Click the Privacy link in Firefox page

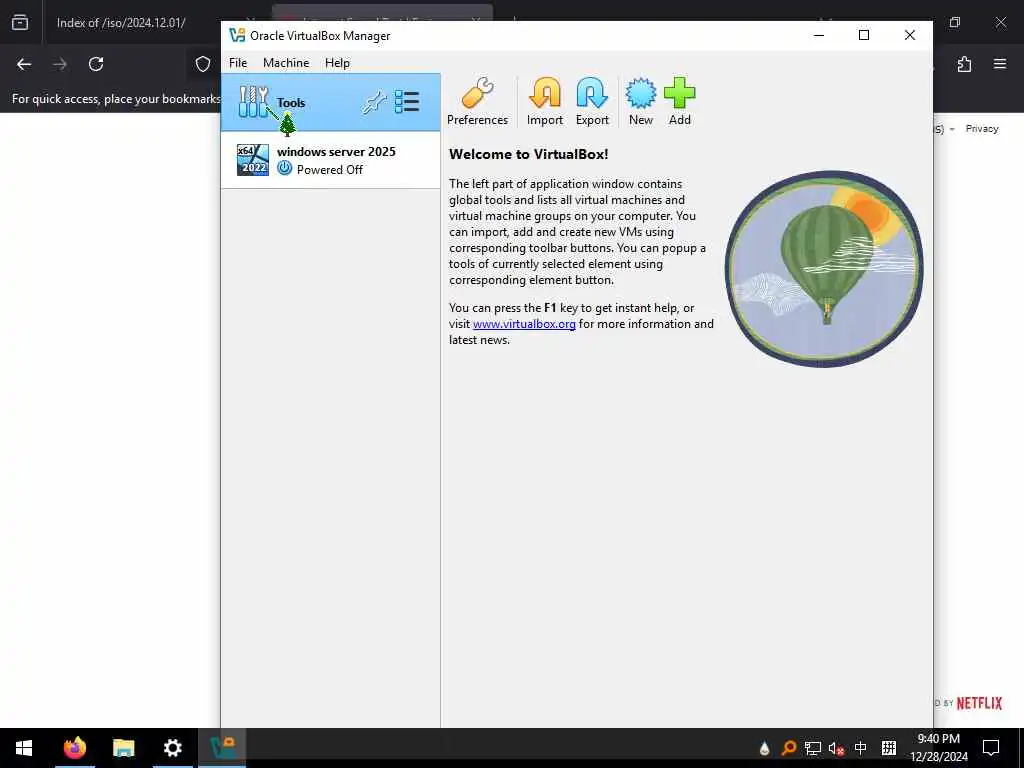[982, 129]
